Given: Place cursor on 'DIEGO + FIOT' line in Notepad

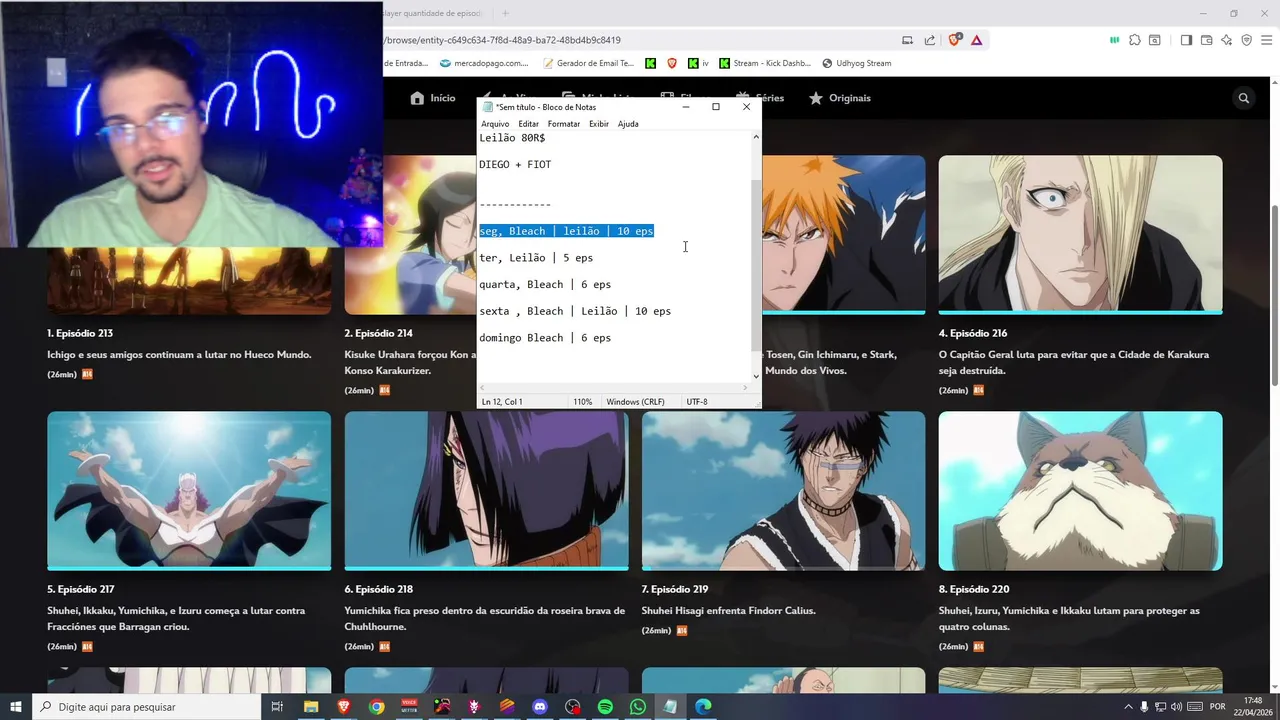Looking at the screenshot, I should [x=515, y=164].
